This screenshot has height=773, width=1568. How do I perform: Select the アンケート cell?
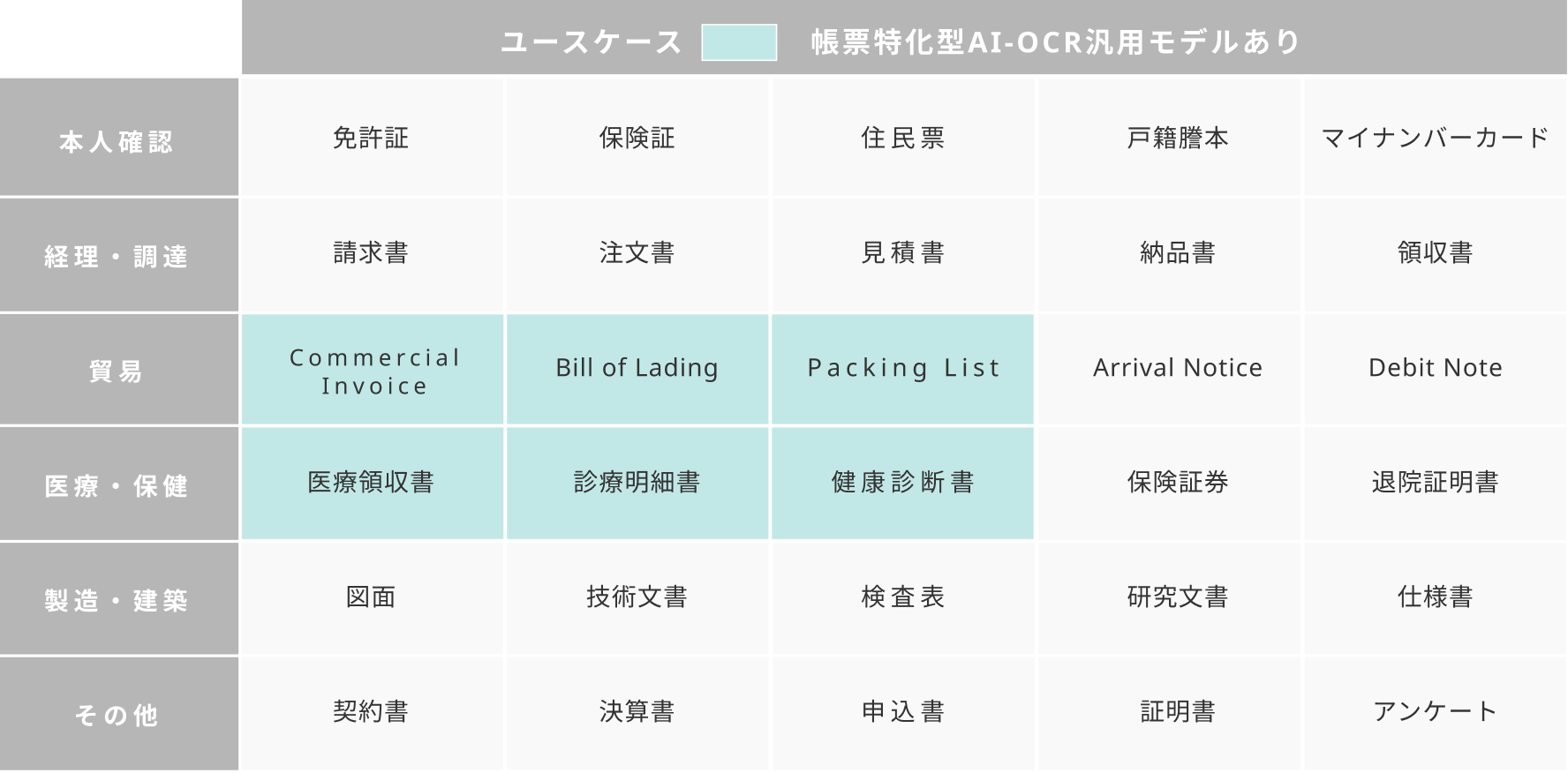pos(1435,712)
